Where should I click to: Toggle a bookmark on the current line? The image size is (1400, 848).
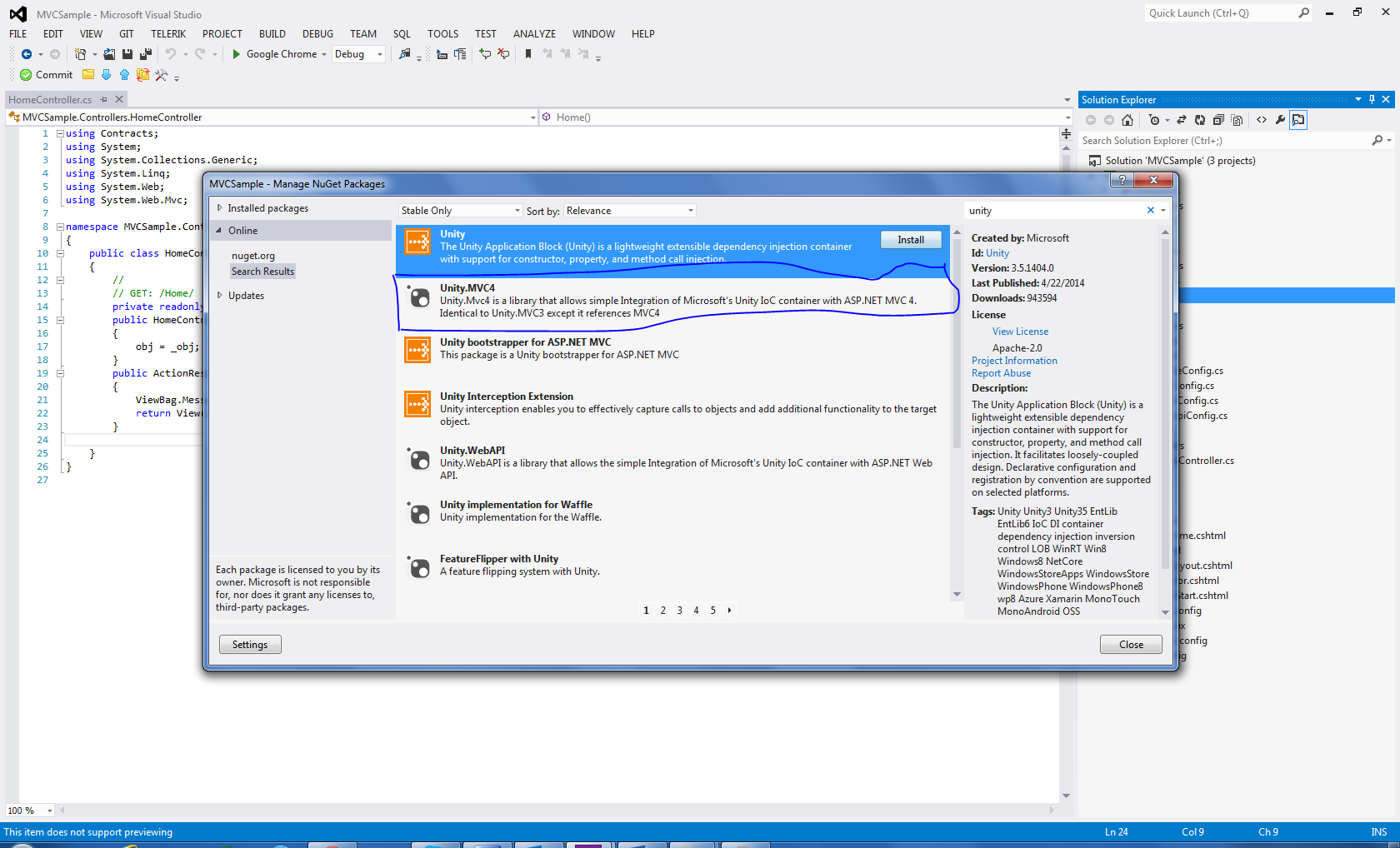click(528, 54)
